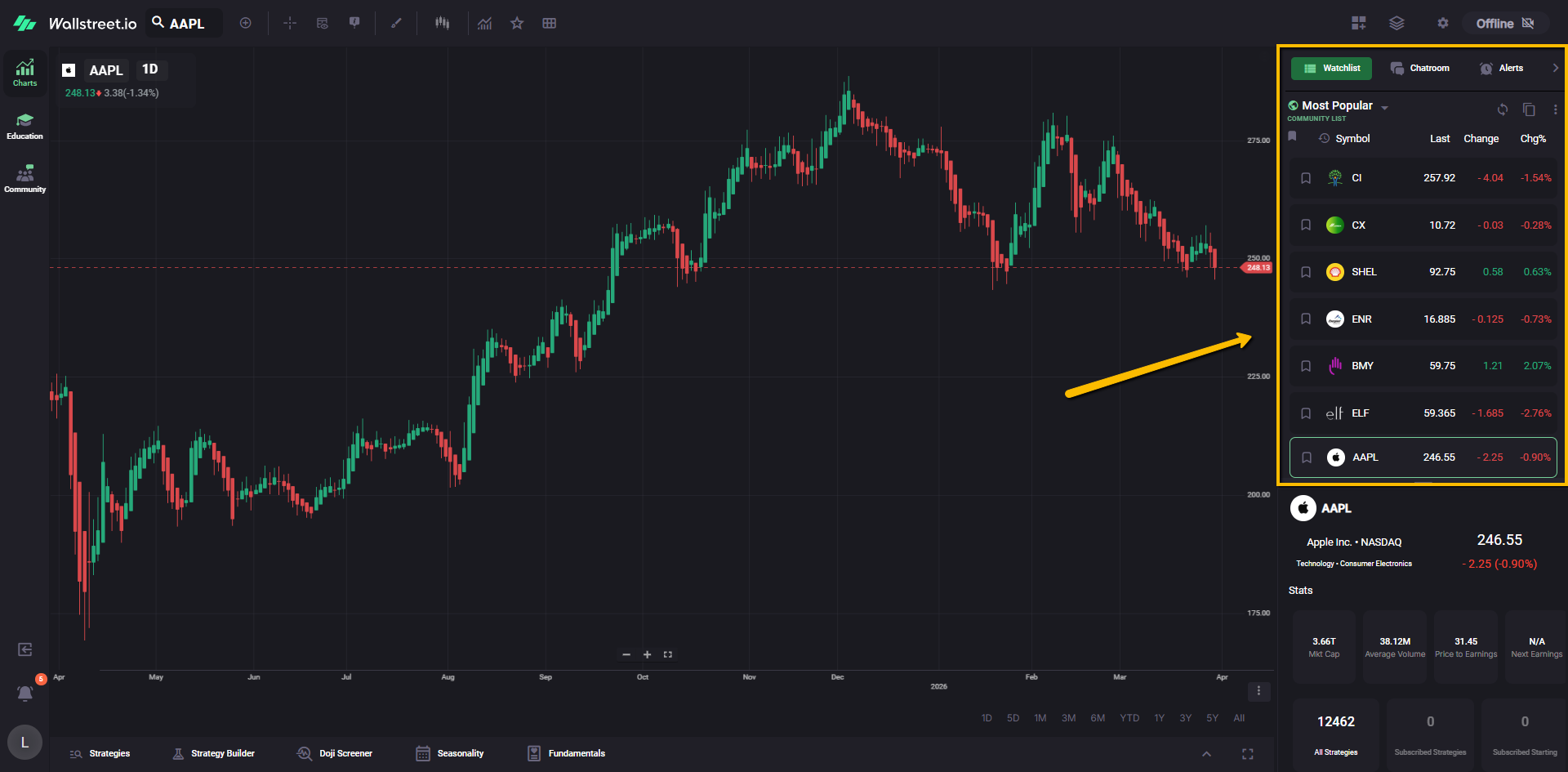
Task: Open the Doji Screener
Action: pos(335,753)
